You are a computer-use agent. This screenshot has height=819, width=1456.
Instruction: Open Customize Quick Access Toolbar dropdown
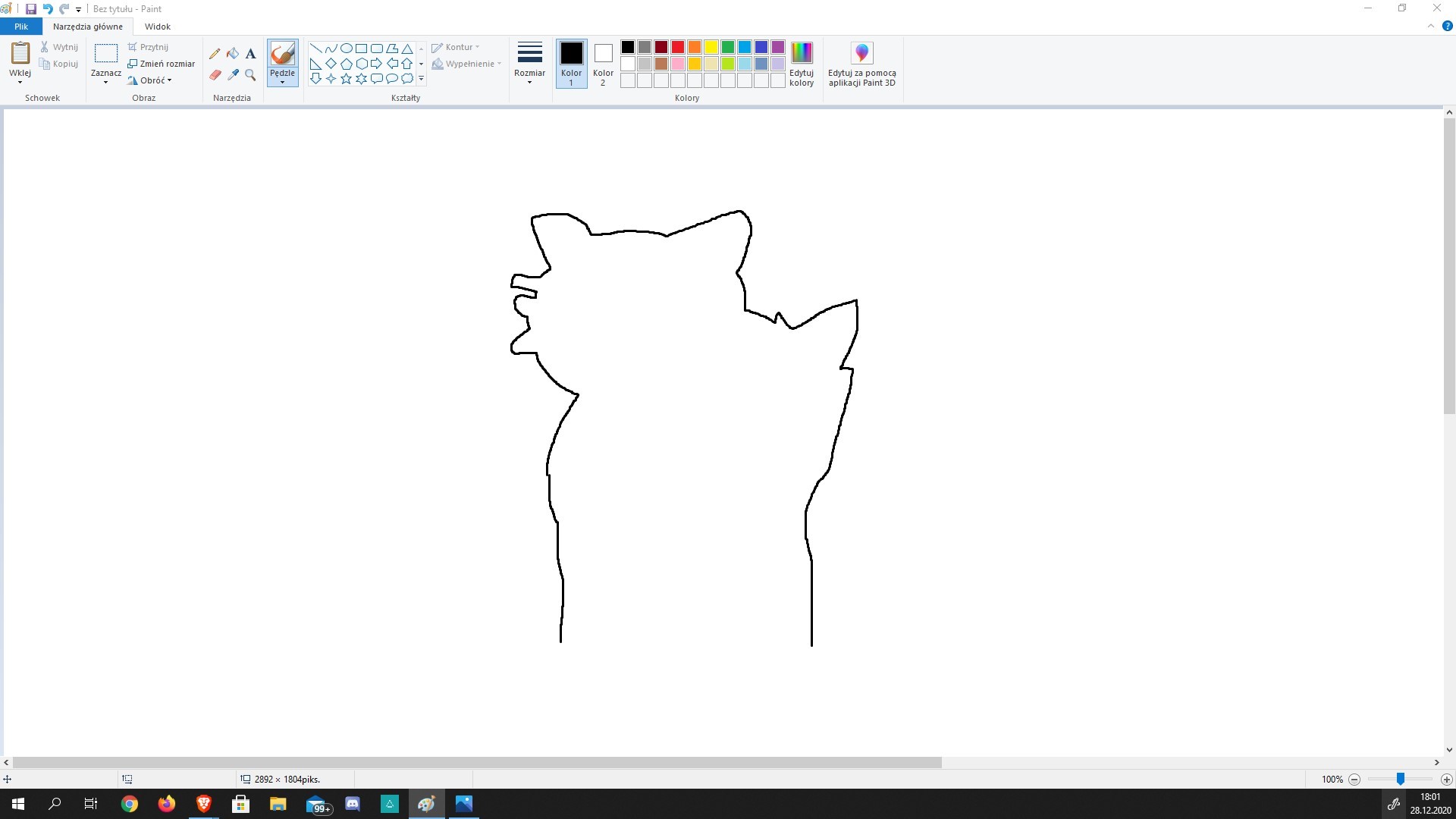79,9
